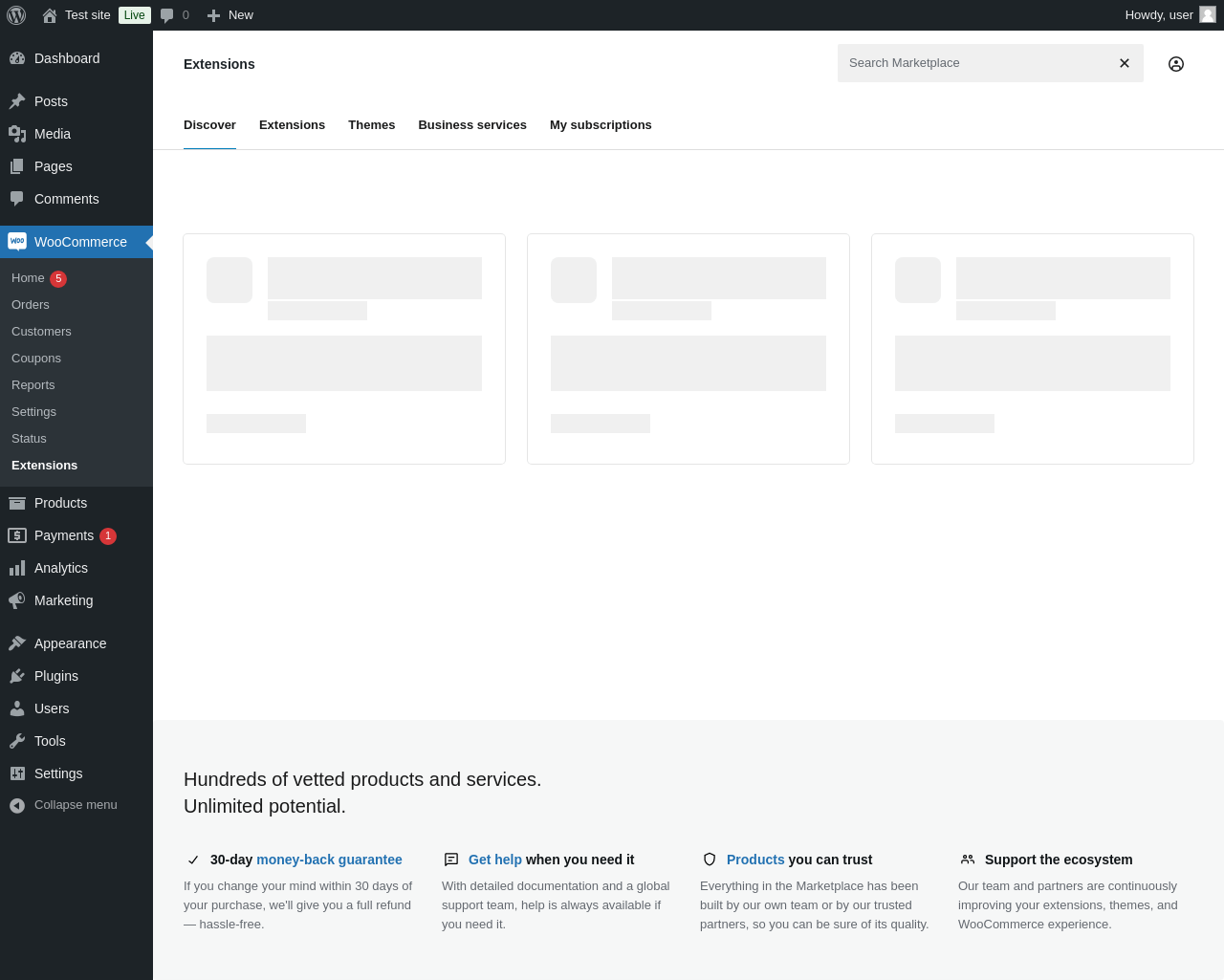Open the My account profile icon
The width and height of the screenshot is (1224, 980).
(1176, 64)
